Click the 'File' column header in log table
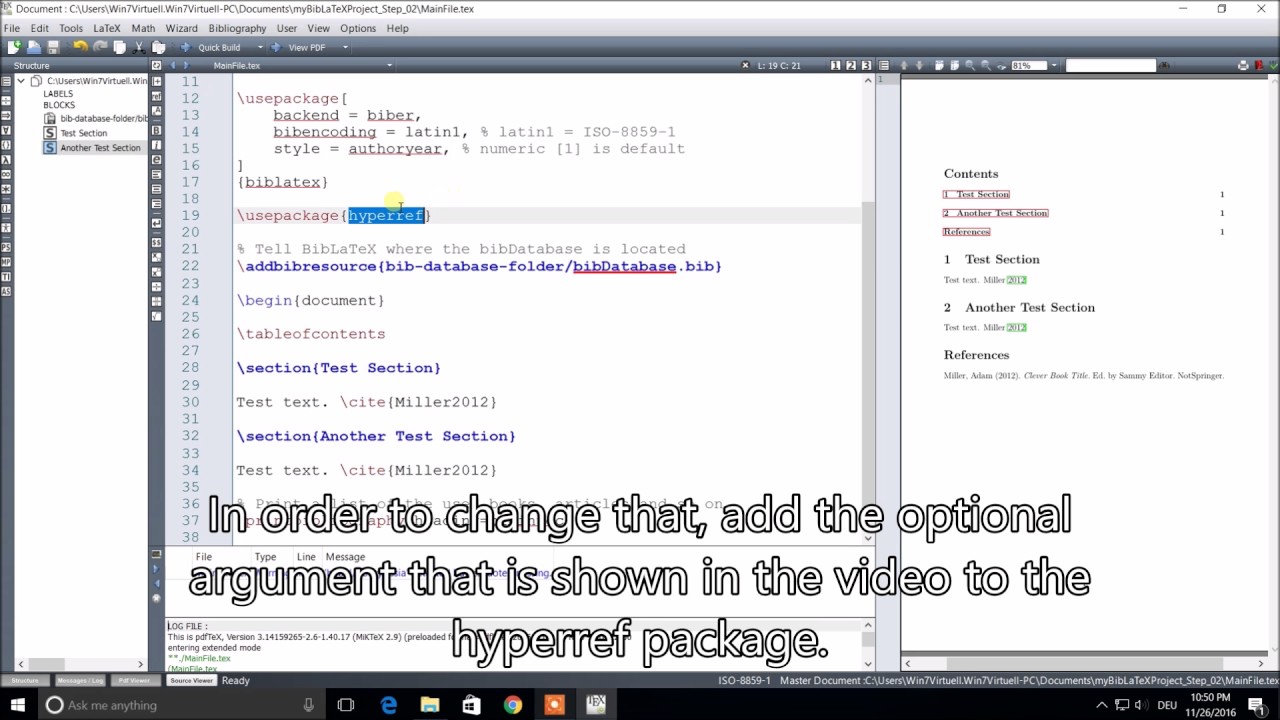This screenshot has height=720, width=1280. pyautogui.click(x=203, y=557)
